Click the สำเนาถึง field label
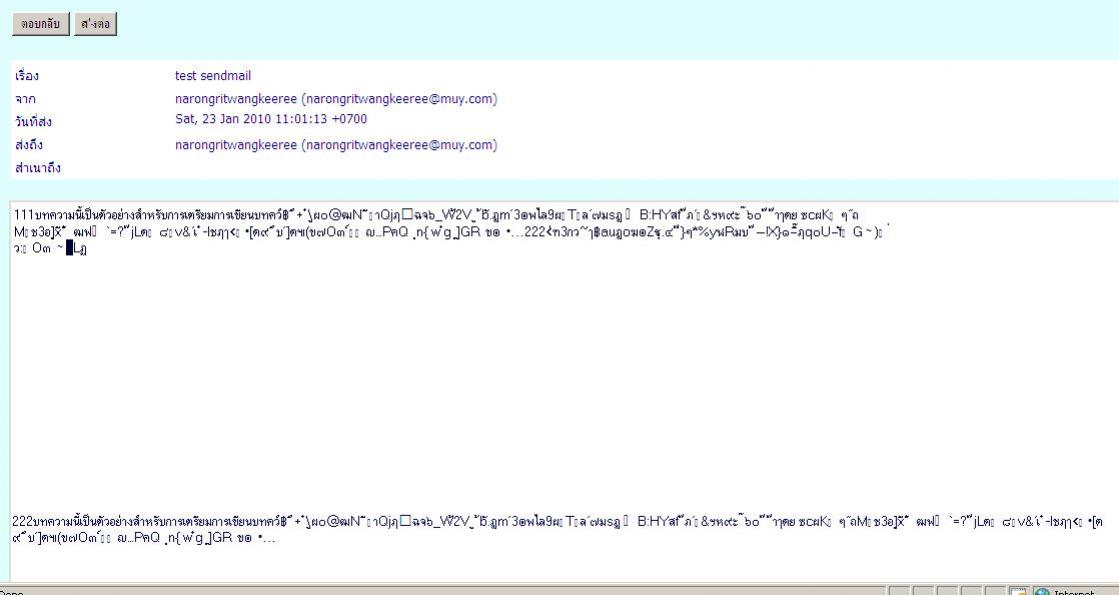 [x=38, y=168]
